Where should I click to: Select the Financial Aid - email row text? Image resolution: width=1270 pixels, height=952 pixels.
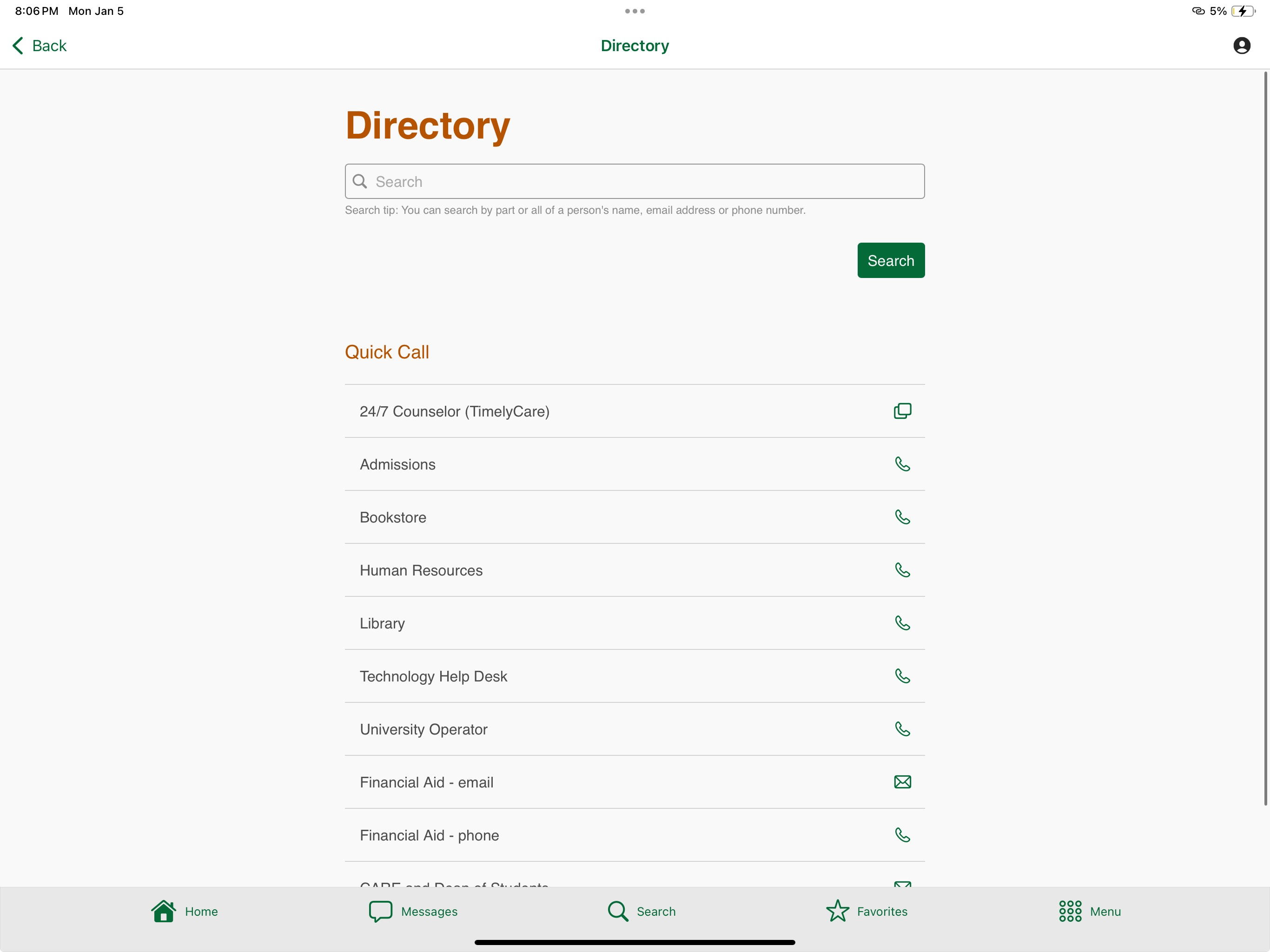427,782
